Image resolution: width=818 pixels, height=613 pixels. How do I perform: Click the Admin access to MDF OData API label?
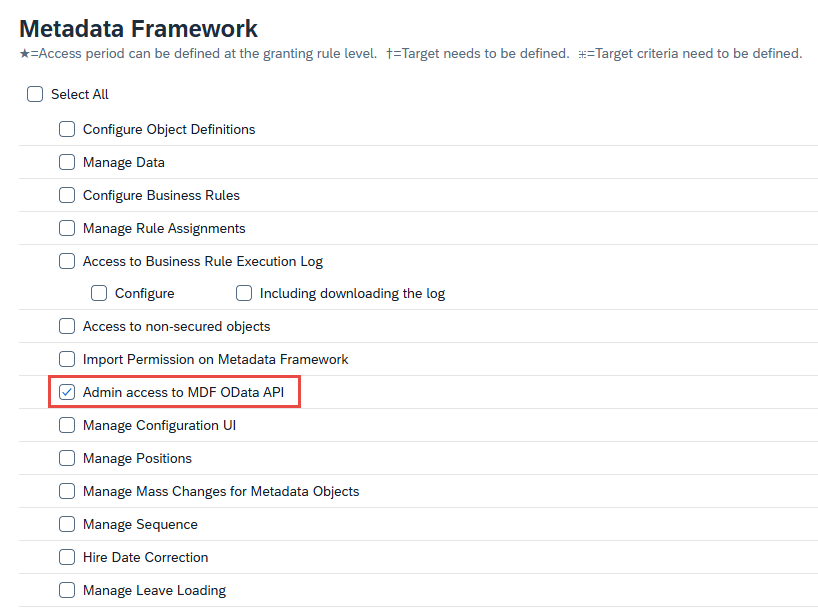click(183, 392)
